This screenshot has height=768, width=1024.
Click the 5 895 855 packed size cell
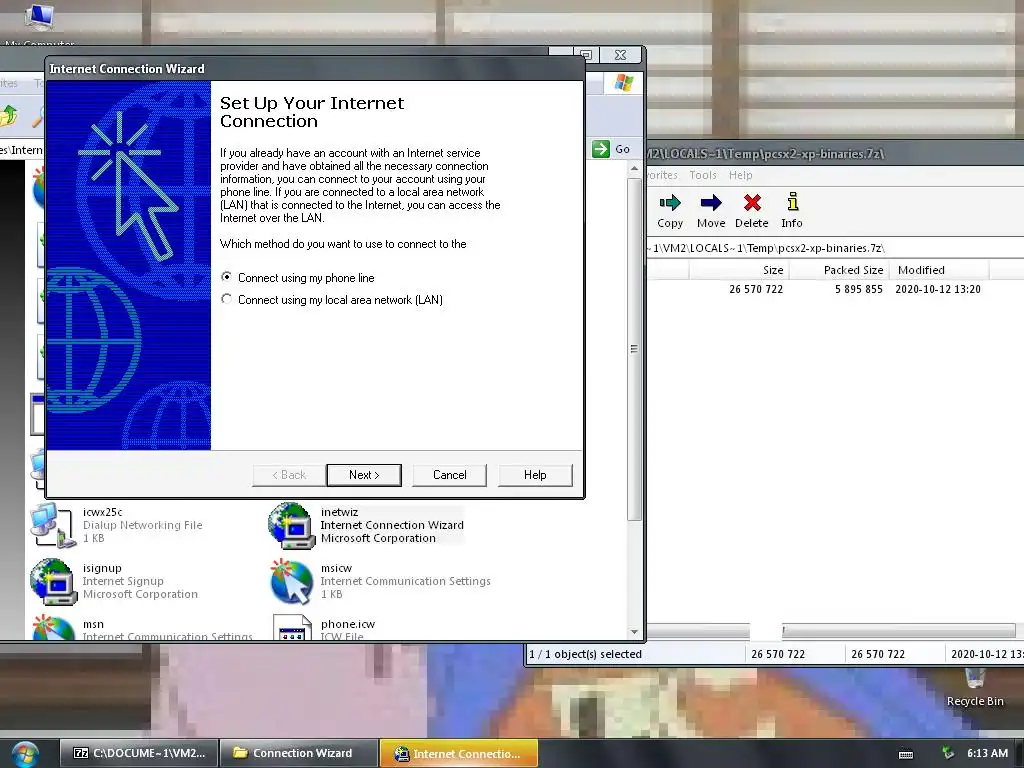[858, 289]
